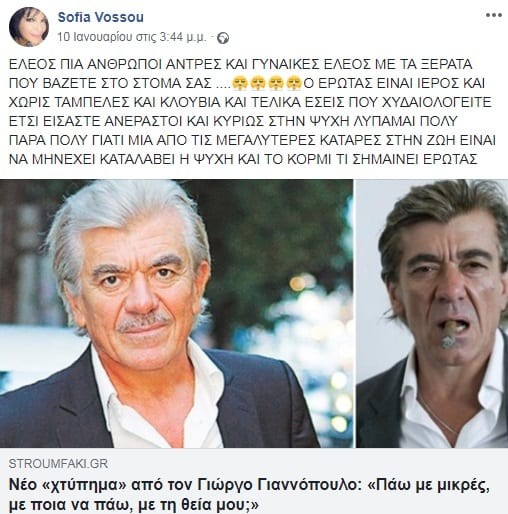508x514 pixels.
Task: Open the post options three-dot menu
Action: tap(493, 16)
